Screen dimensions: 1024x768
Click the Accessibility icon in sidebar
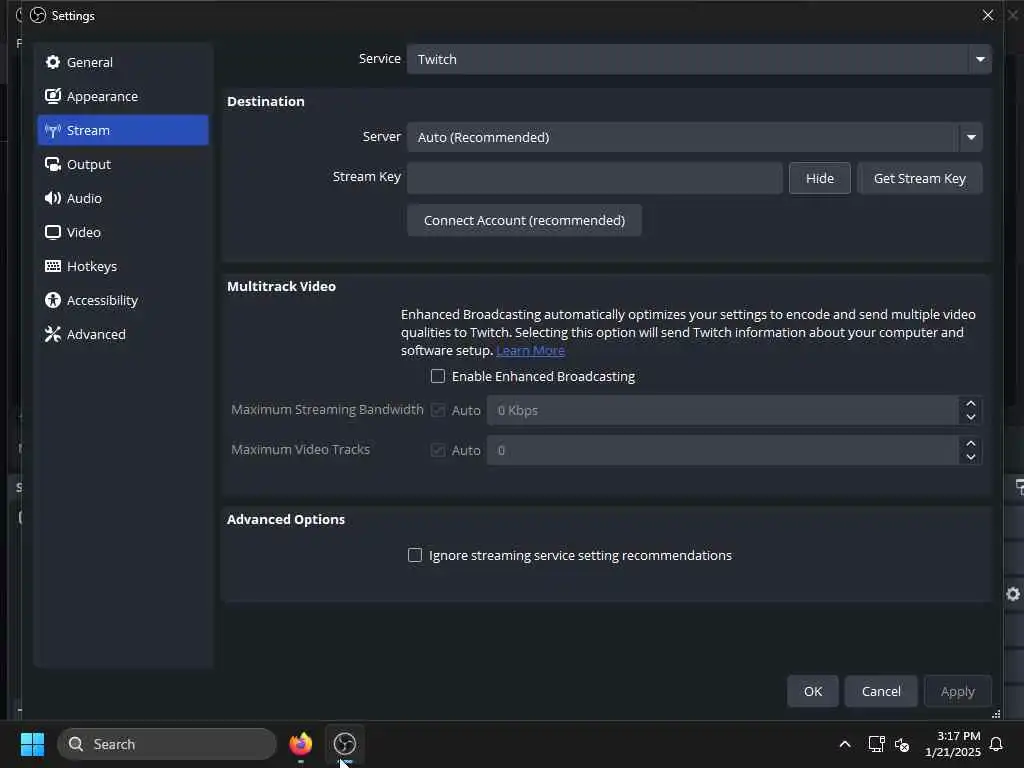coord(53,300)
